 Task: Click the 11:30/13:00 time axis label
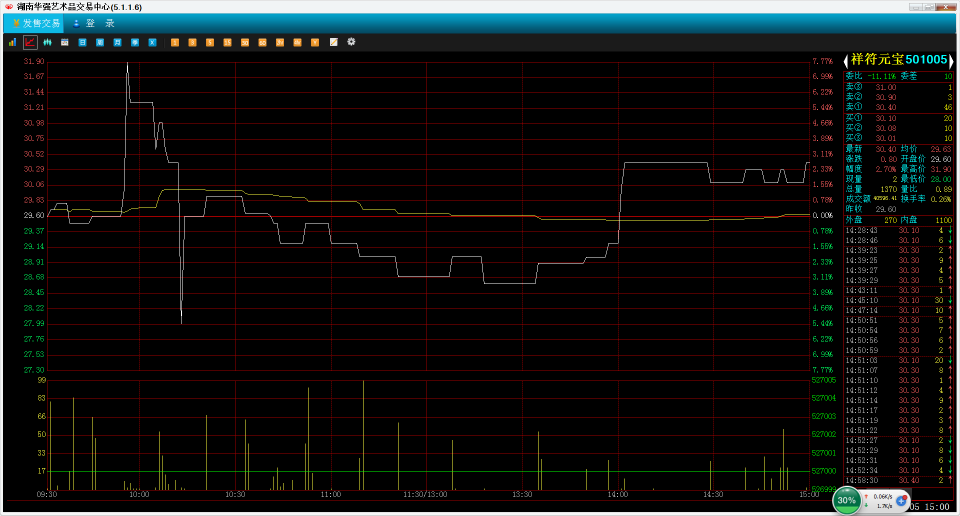pyautogui.click(x=425, y=495)
